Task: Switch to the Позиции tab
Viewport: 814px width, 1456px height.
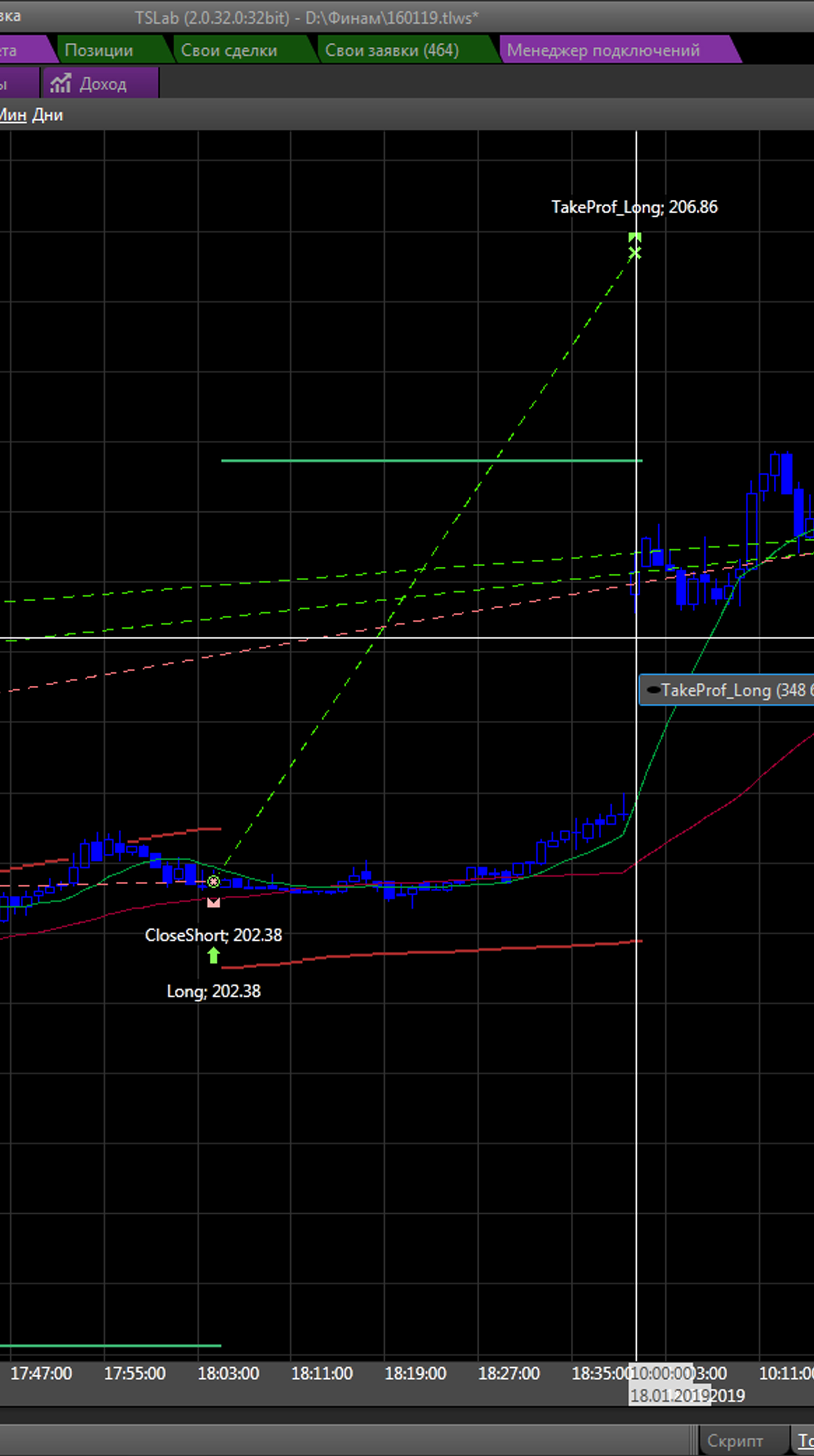Action: click(99, 50)
